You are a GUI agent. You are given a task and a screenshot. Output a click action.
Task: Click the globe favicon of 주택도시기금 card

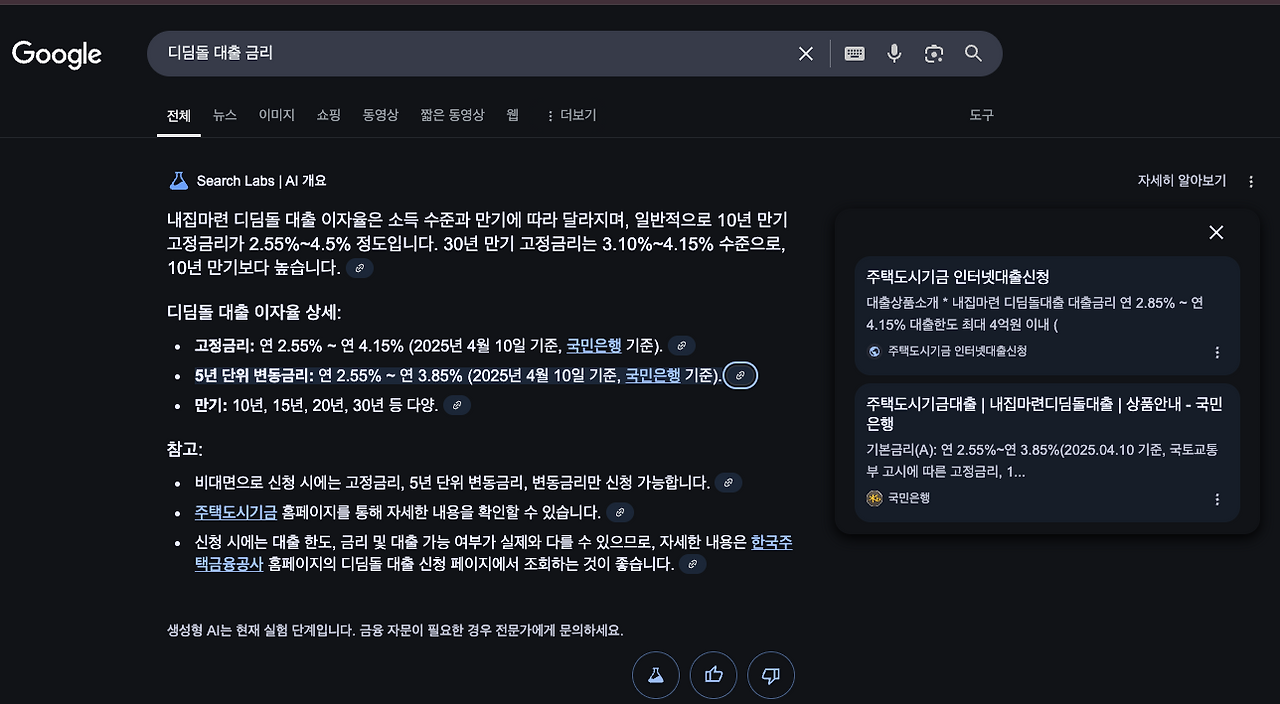coord(875,351)
